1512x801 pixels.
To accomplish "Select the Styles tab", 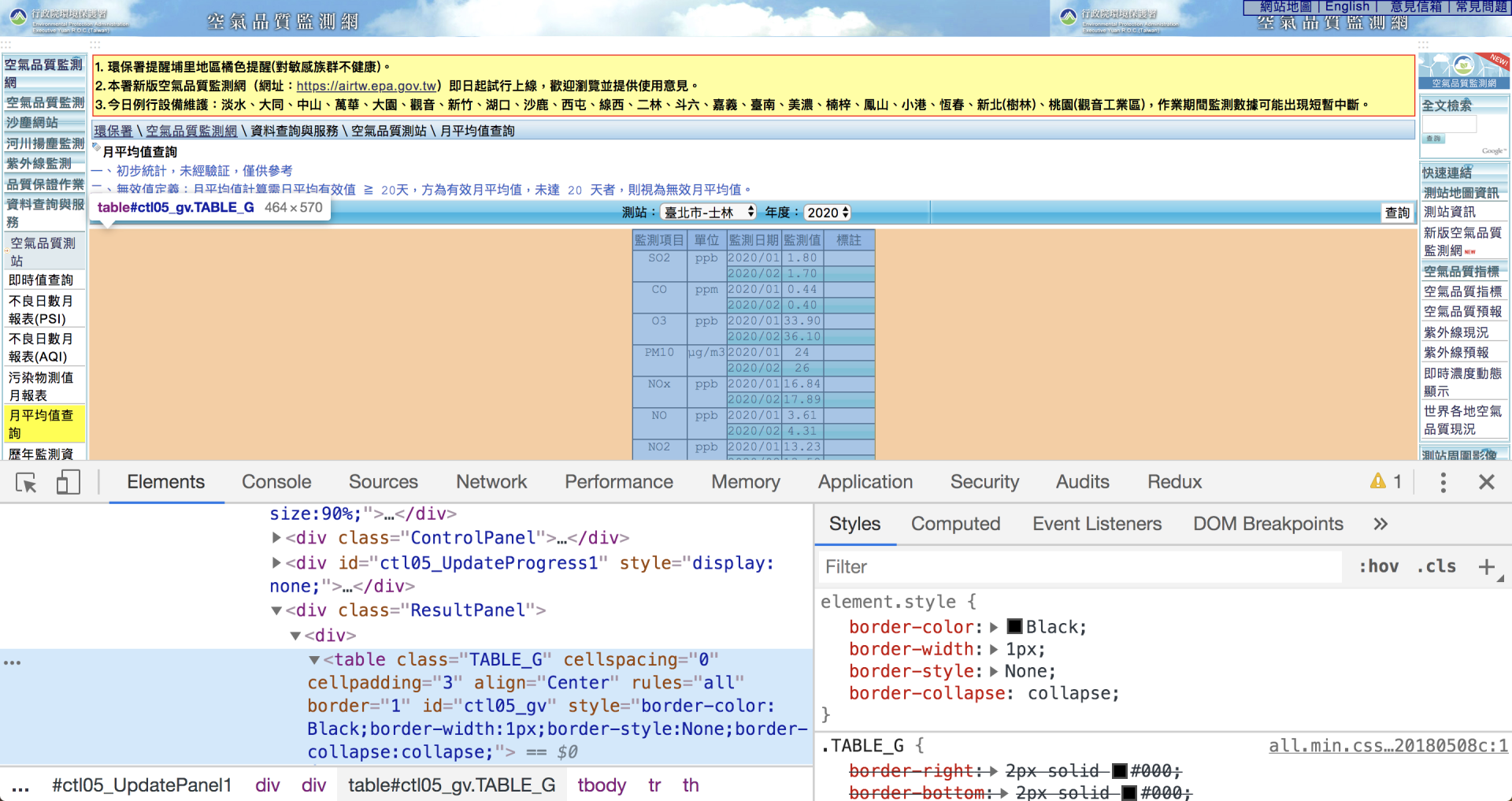I will click(x=854, y=524).
